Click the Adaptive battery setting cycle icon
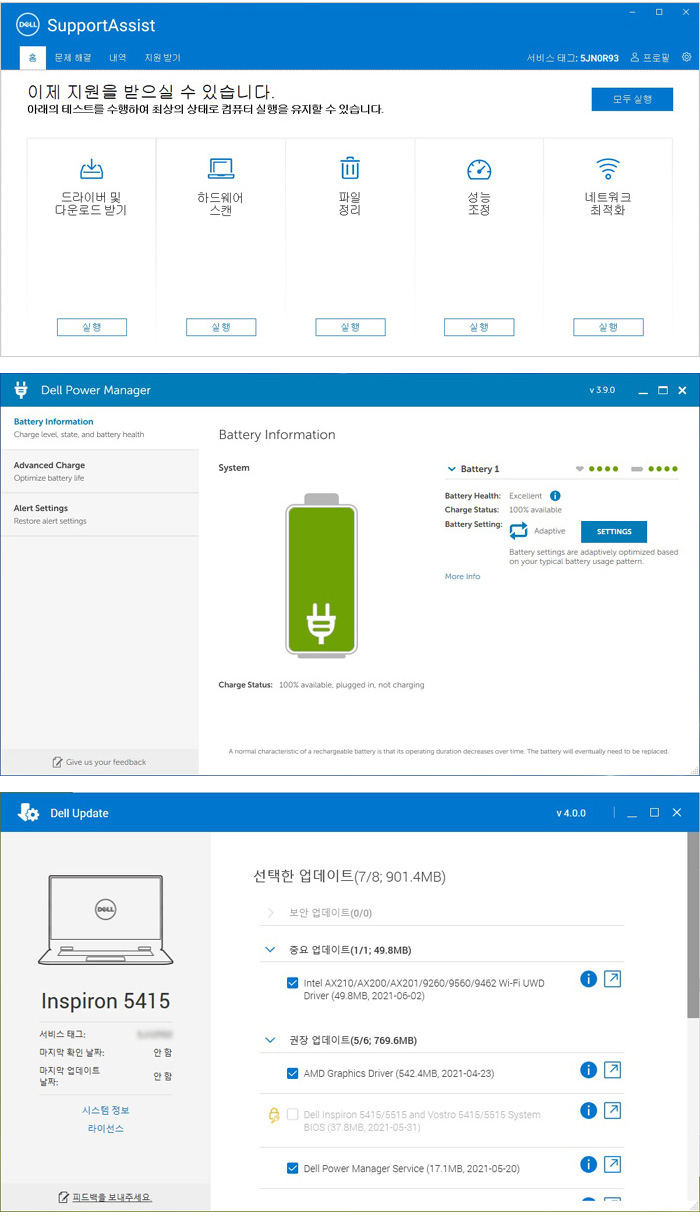 [x=518, y=531]
